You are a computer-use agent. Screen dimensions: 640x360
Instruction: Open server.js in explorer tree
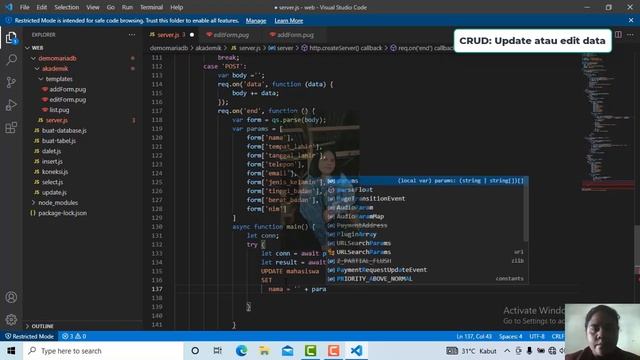tap(56, 120)
